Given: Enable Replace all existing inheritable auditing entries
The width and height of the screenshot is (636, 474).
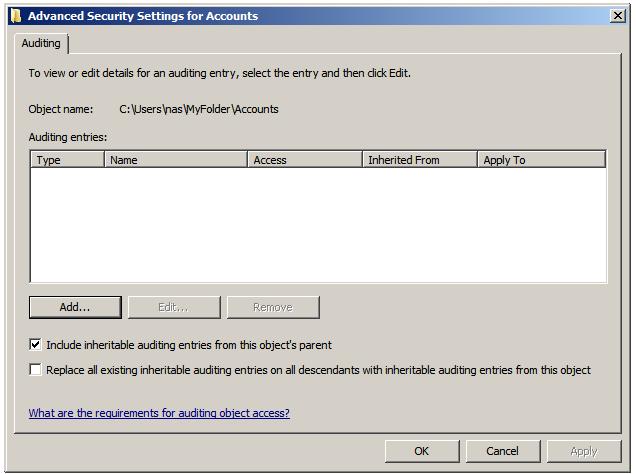Looking at the screenshot, I should tap(36, 370).
